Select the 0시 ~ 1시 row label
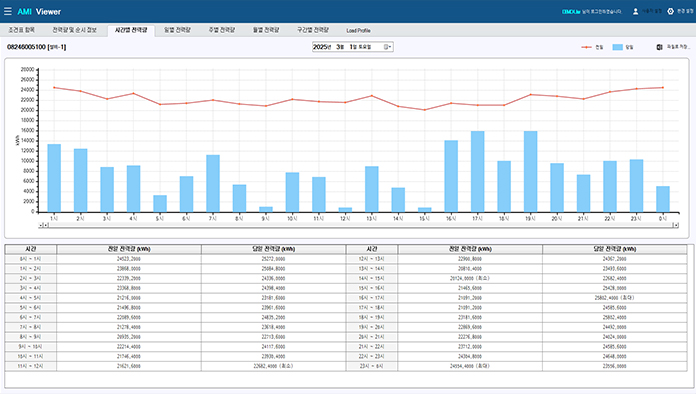This screenshot has height=394, width=696. pyautogui.click(x=31, y=259)
